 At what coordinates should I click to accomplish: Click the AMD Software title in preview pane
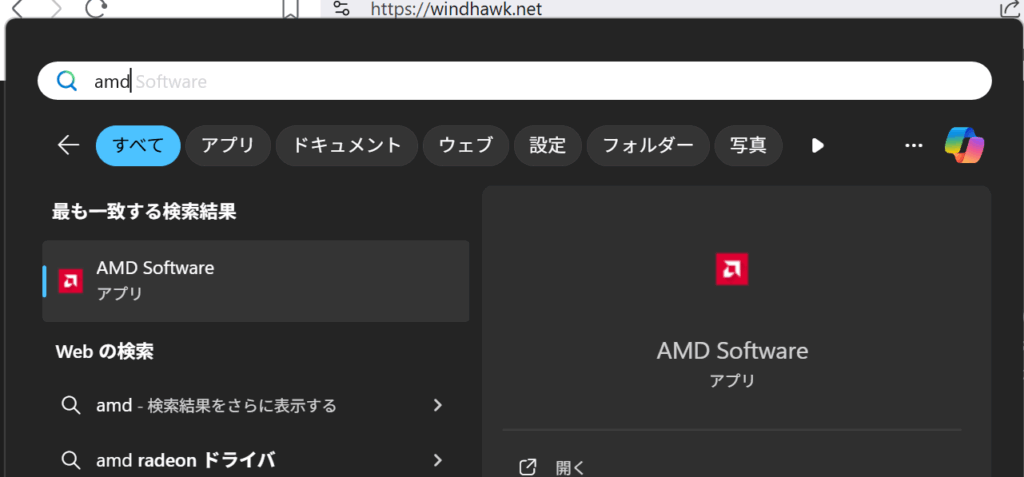(x=732, y=352)
